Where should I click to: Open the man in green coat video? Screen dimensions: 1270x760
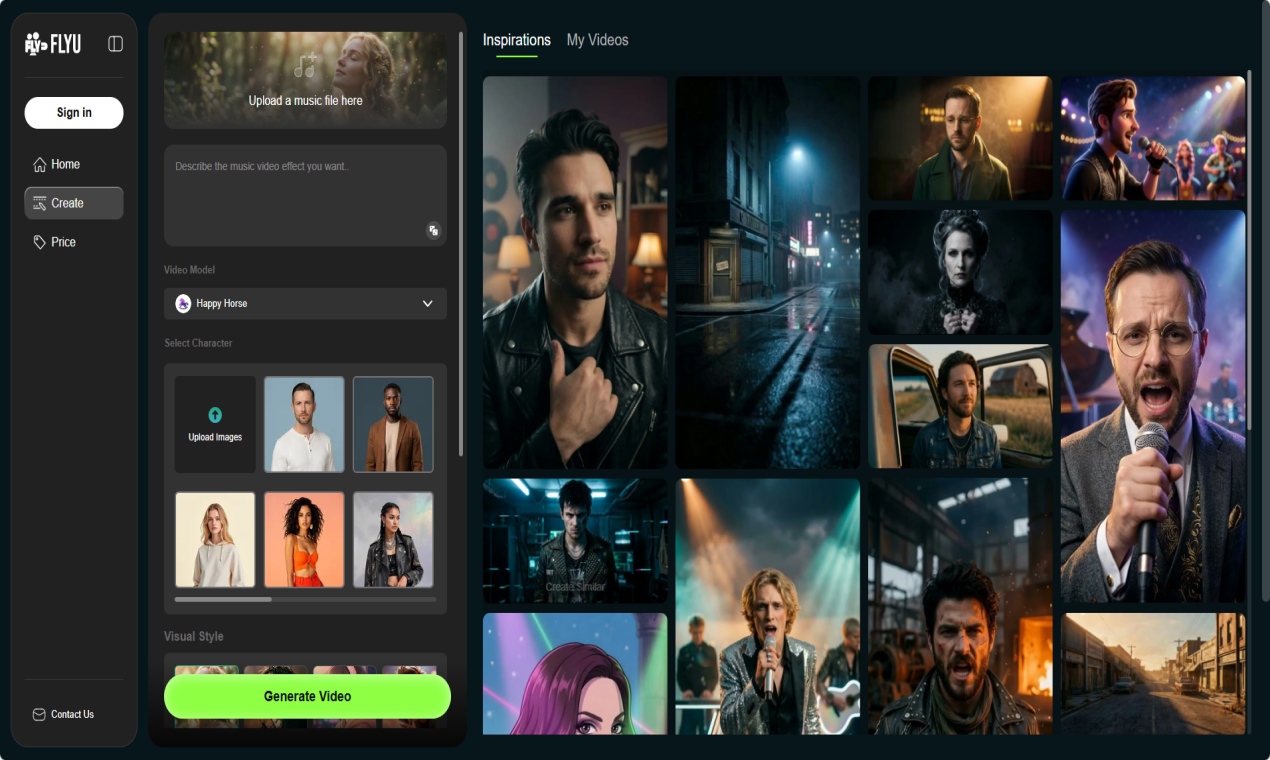pos(960,138)
